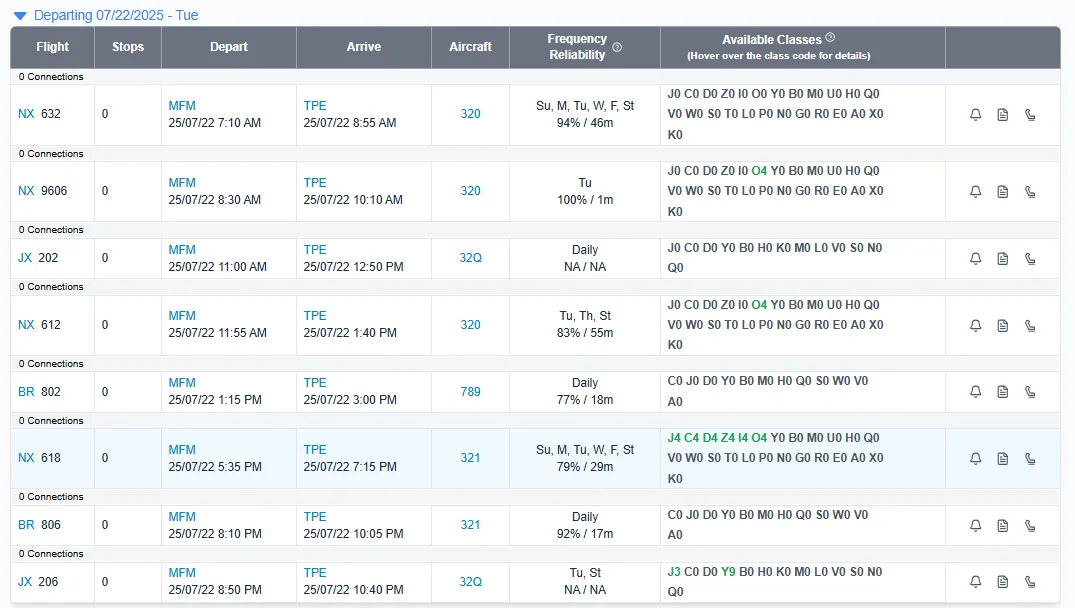Collapse the Departing 07/22/2025 section arrow
This screenshot has width=1075, height=608.
pos(21,16)
